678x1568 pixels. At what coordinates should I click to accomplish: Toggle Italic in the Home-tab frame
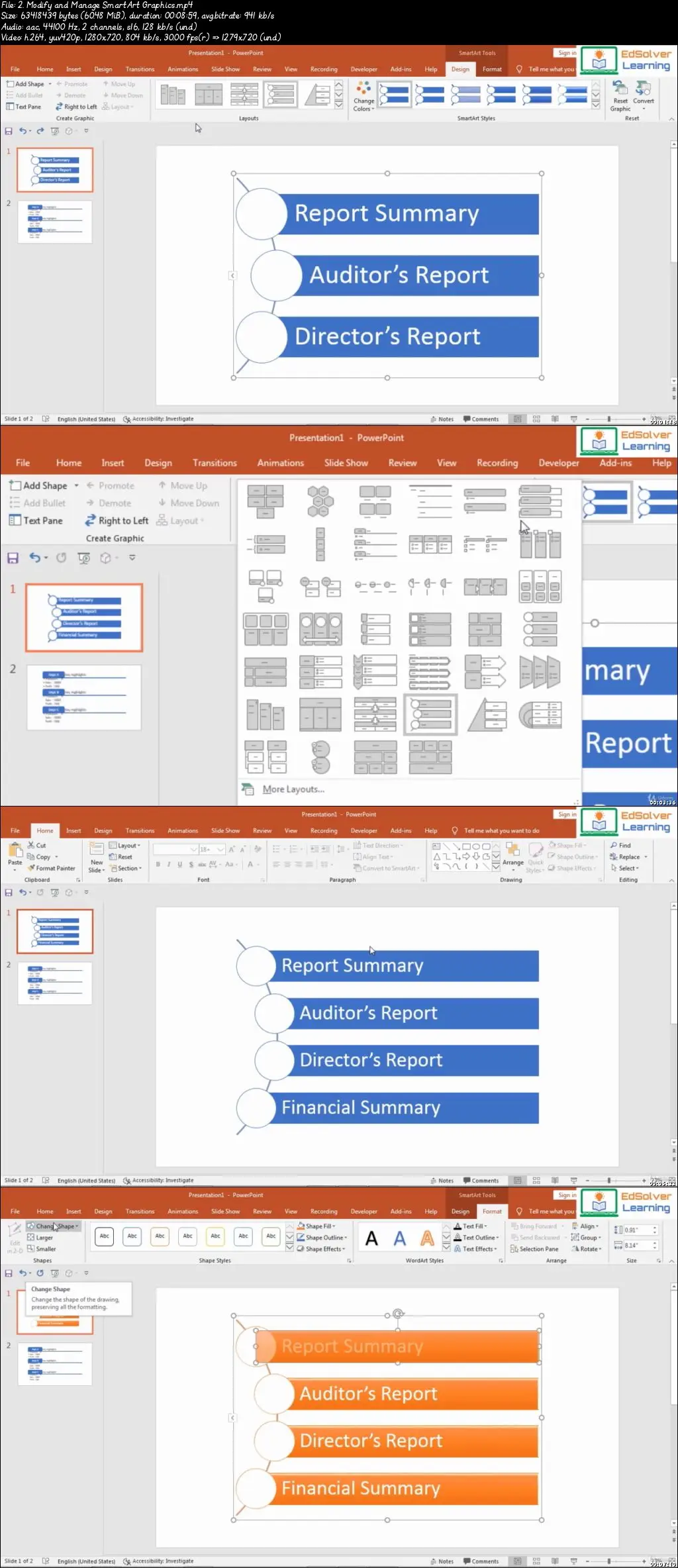tap(169, 864)
